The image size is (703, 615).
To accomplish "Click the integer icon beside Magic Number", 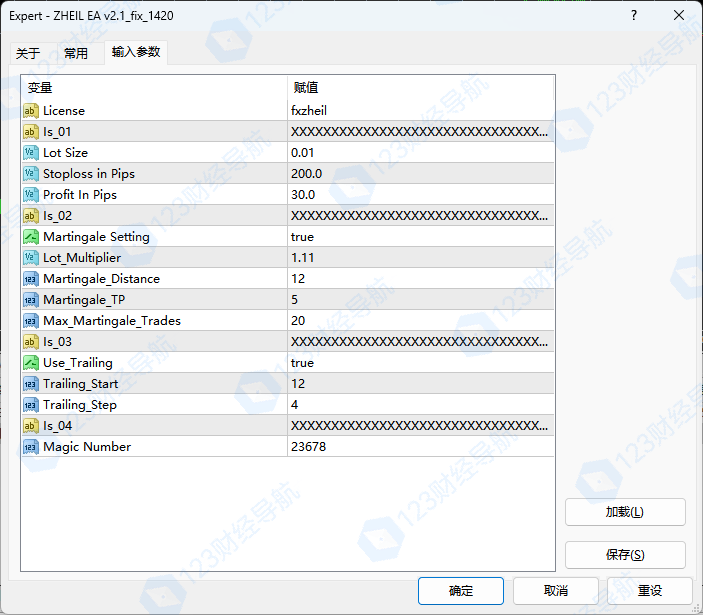I will click(30, 447).
